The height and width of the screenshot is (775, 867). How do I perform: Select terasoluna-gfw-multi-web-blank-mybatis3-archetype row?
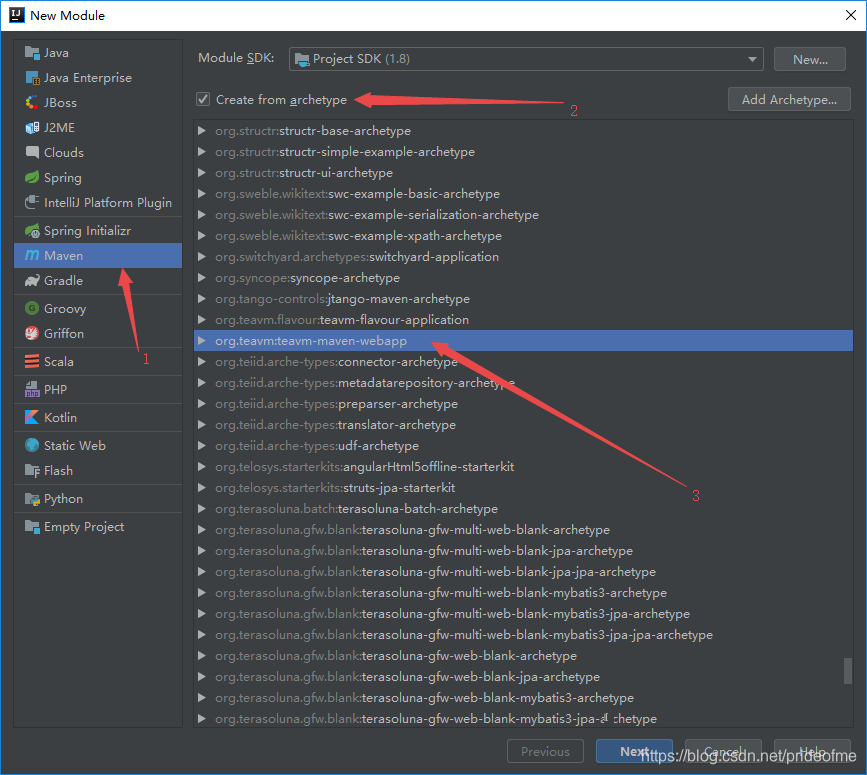pos(523,593)
